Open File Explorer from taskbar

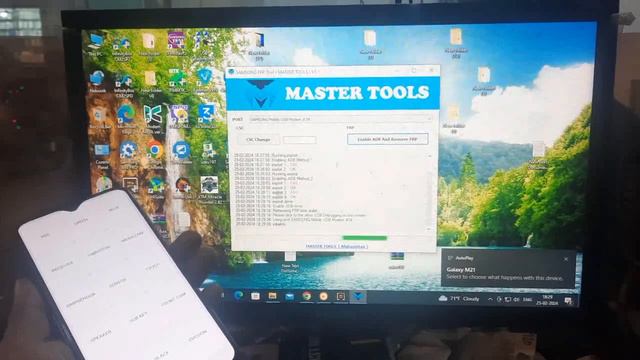click(x=272, y=296)
